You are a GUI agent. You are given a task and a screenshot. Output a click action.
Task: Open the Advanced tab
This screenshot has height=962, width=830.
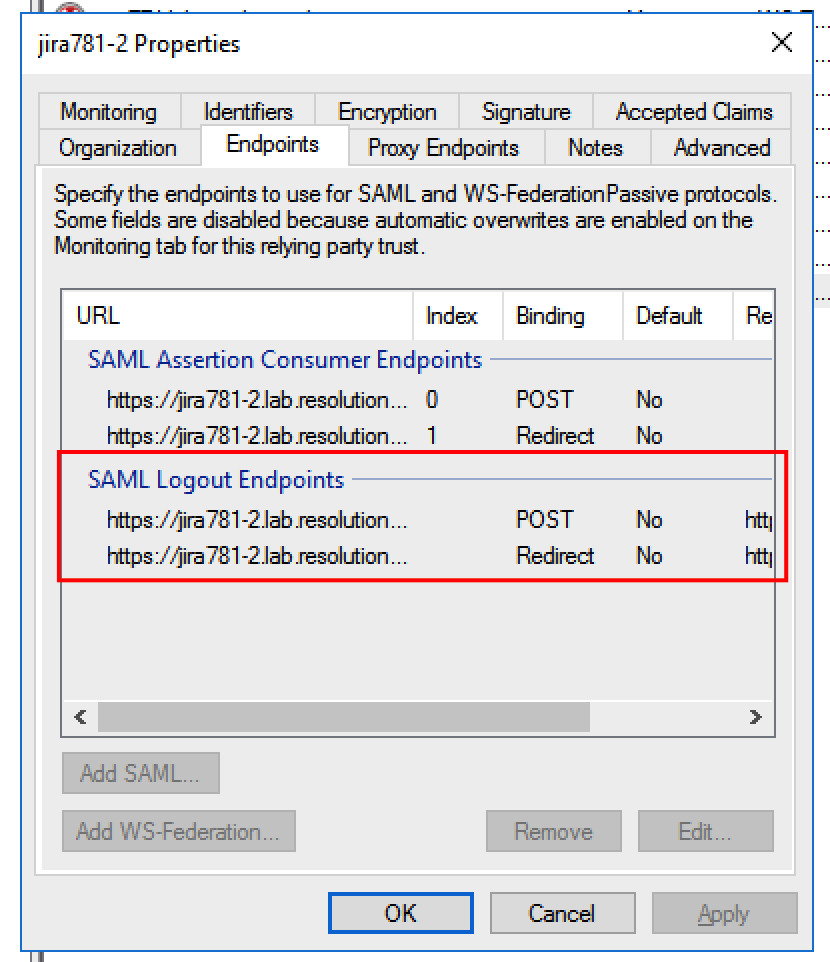(x=722, y=148)
